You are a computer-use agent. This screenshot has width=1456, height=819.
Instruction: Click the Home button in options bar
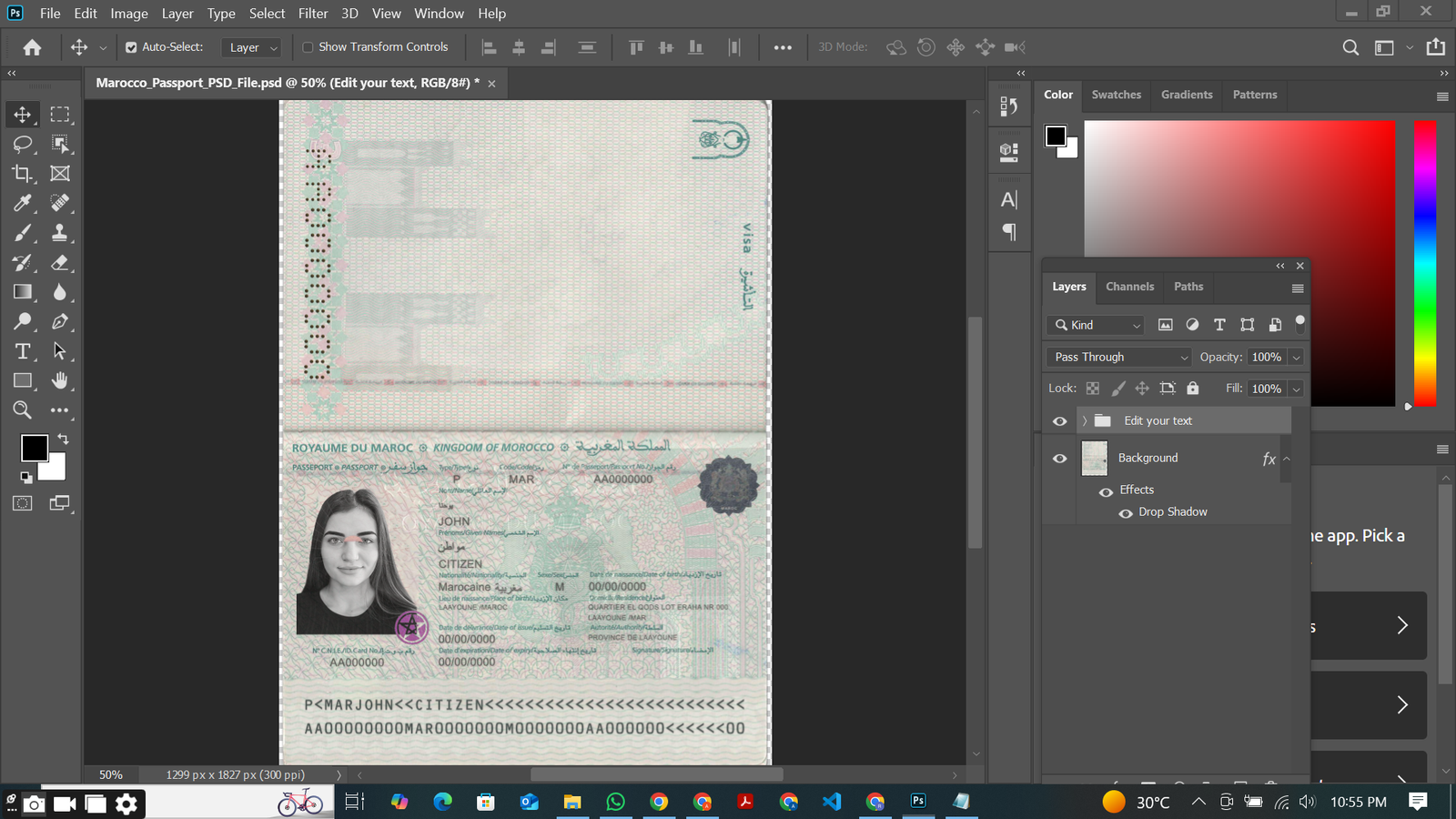pyautogui.click(x=32, y=47)
